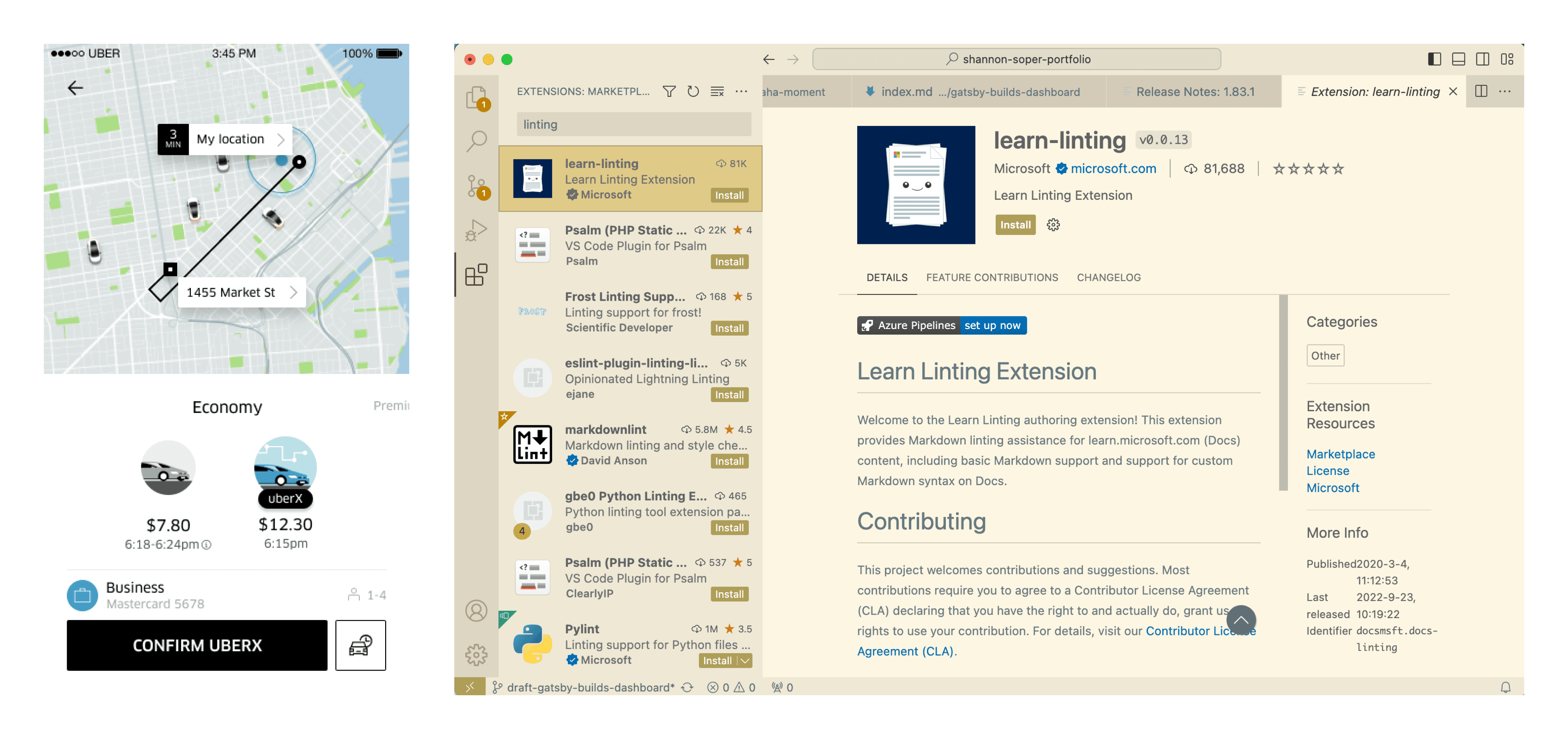Select DETAILS tab
Image resolution: width=1568 pixels, height=739 pixels.
click(886, 277)
